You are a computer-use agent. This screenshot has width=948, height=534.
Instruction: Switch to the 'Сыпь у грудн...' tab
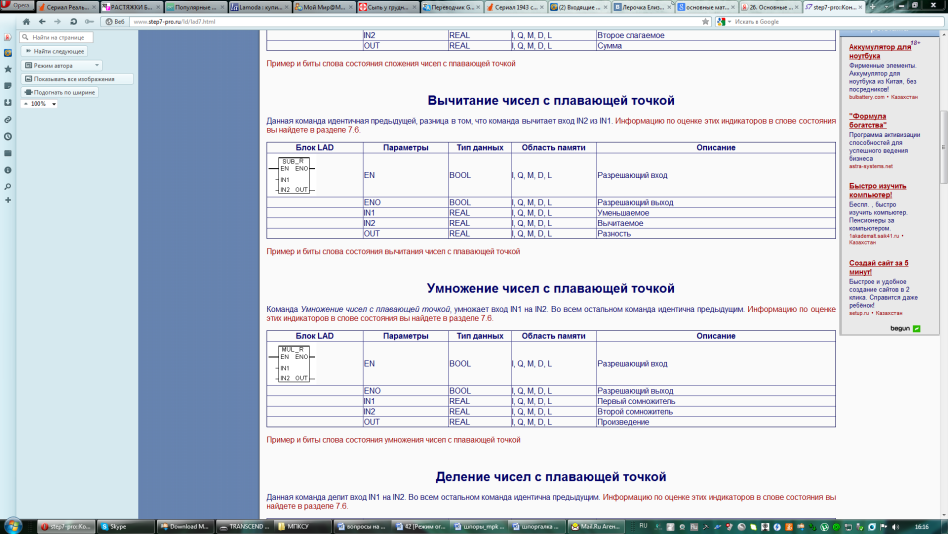pos(387,7)
